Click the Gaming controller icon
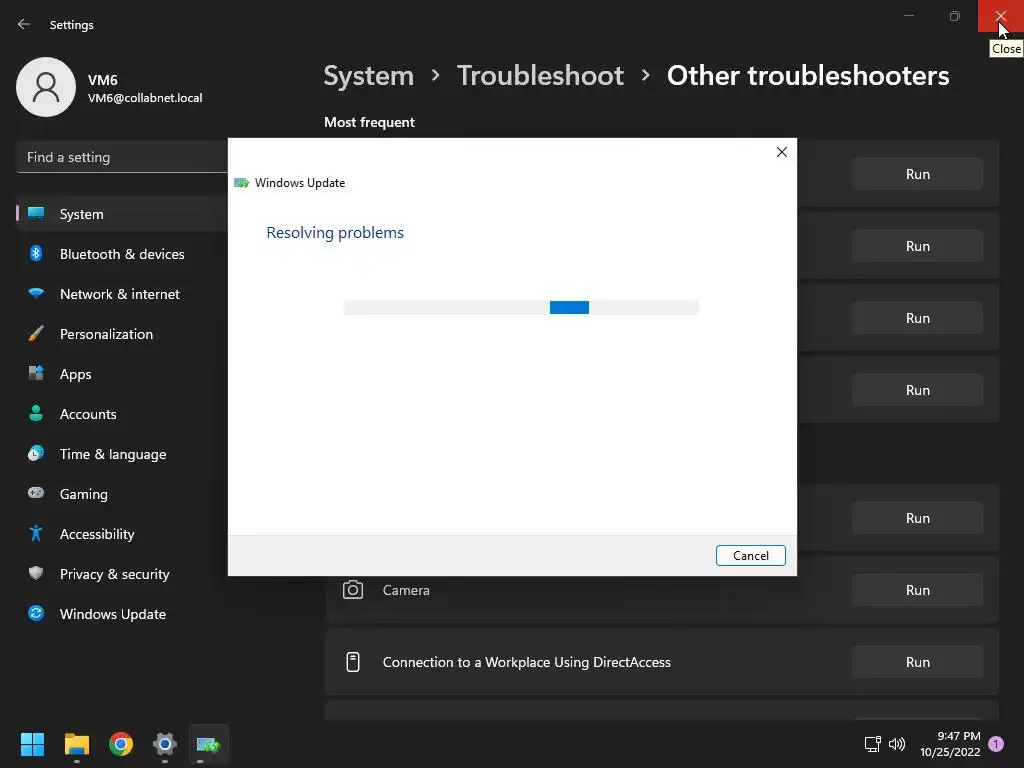The width and height of the screenshot is (1024, 768). 36,493
